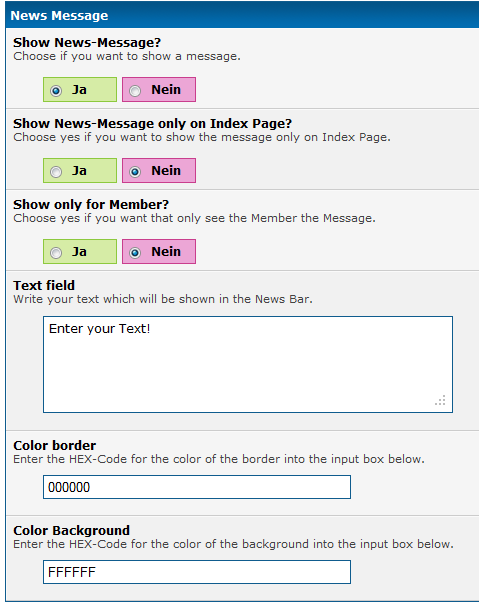The height and width of the screenshot is (606, 479).
Task: Focus the Color border hex input showing 000000
Action: tap(197, 487)
